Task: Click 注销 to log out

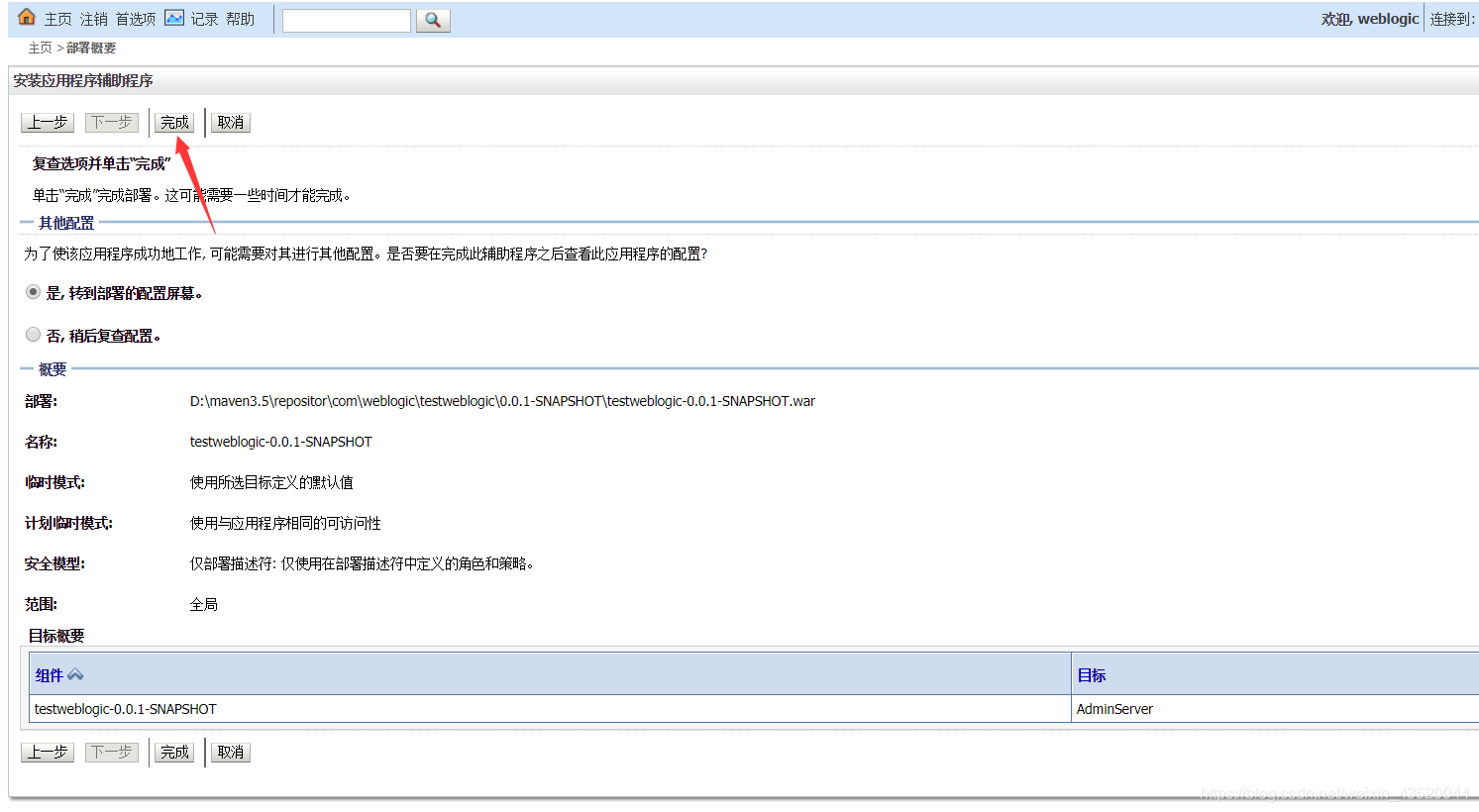Action: tap(94, 19)
